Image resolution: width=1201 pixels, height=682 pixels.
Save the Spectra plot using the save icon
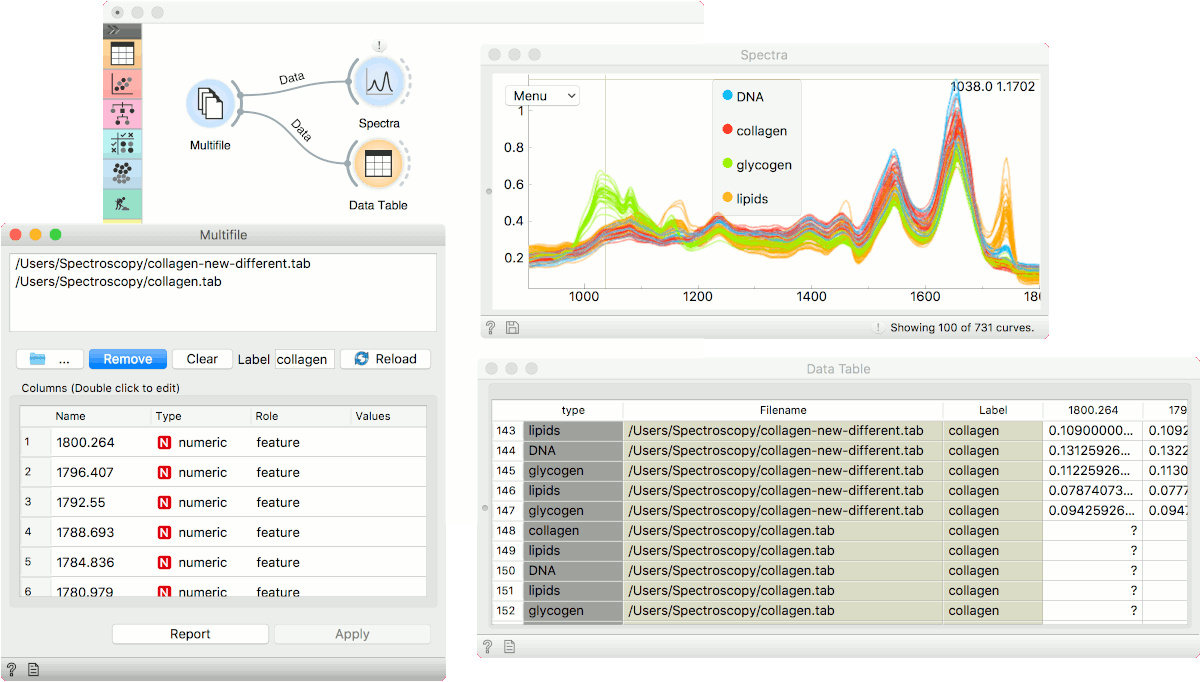510,327
